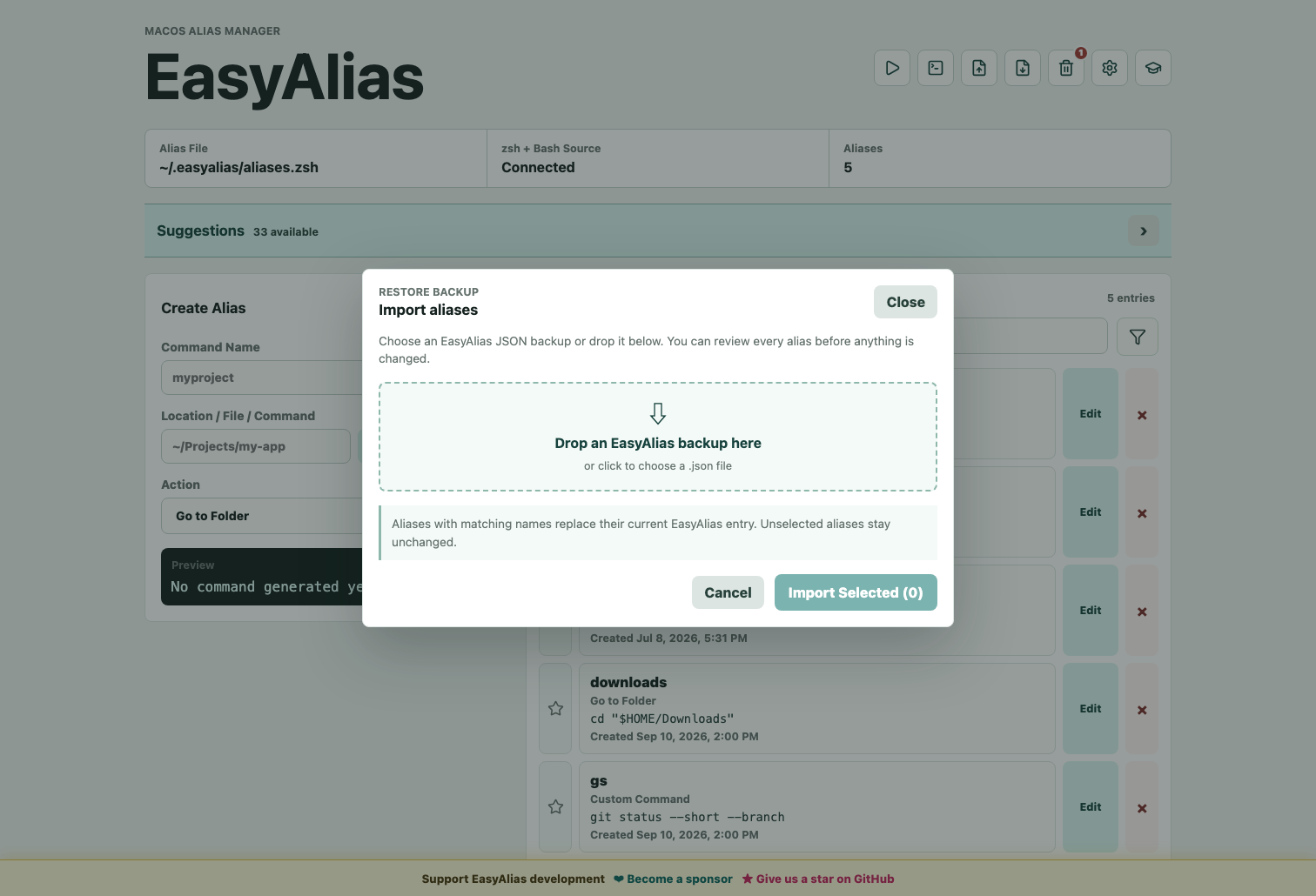Click the funnel filter icon

1138,337
